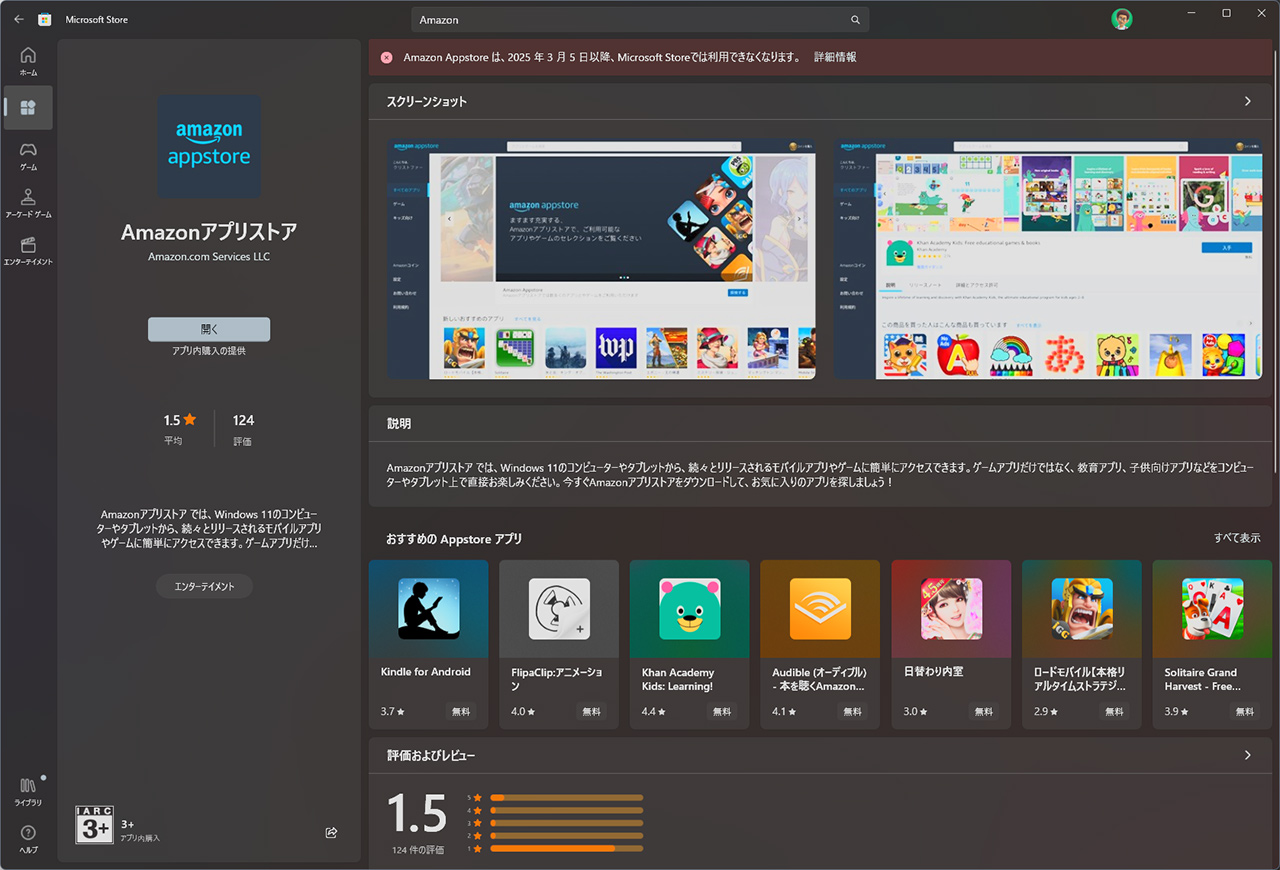Click 無料 button on 日替わり内室 card
Image resolution: width=1280 pixels, height=870 pixels.
point(984,712)
